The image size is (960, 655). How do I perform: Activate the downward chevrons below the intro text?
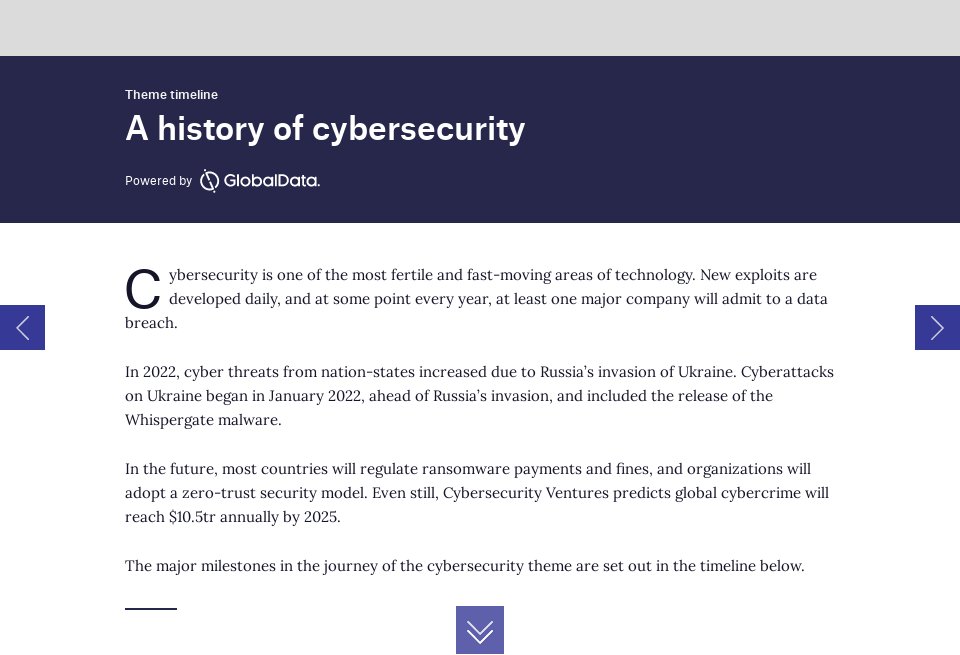point(480,630)
